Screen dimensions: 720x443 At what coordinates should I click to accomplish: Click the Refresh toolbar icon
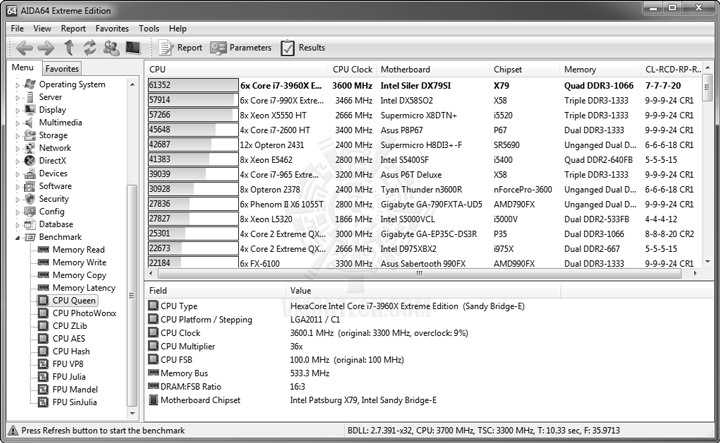90,47
